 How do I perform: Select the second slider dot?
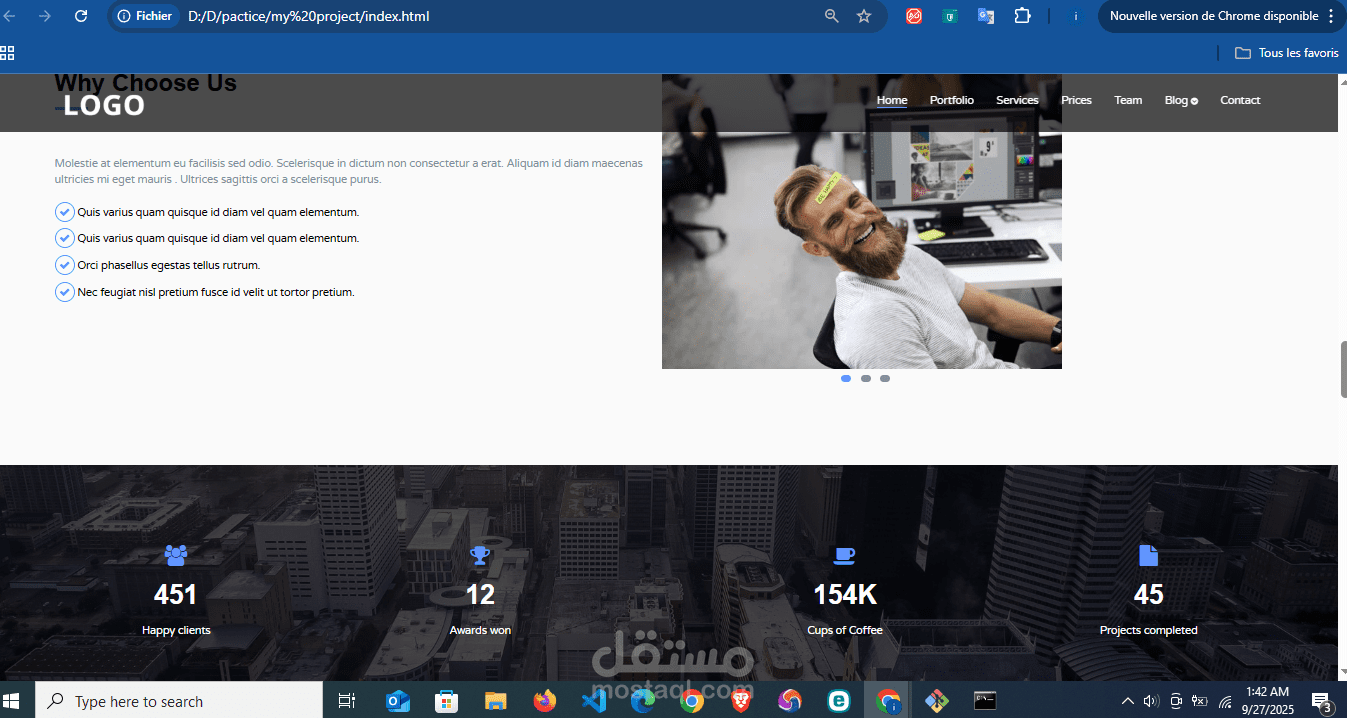tap(866, 378)
